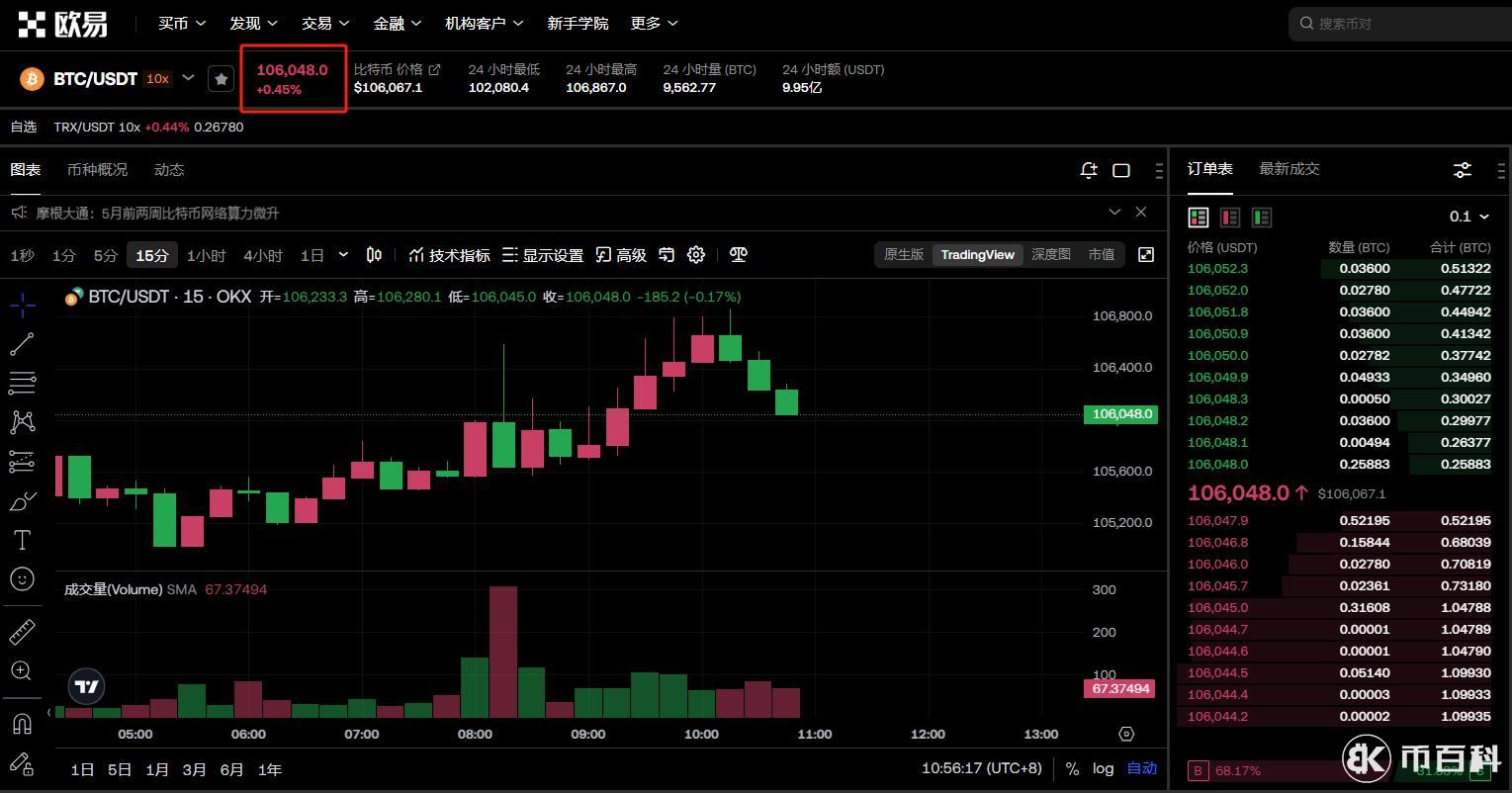This screenshot has height=793, width=1512.
Task: Open the 机构客户 menu
Action: 485,23
